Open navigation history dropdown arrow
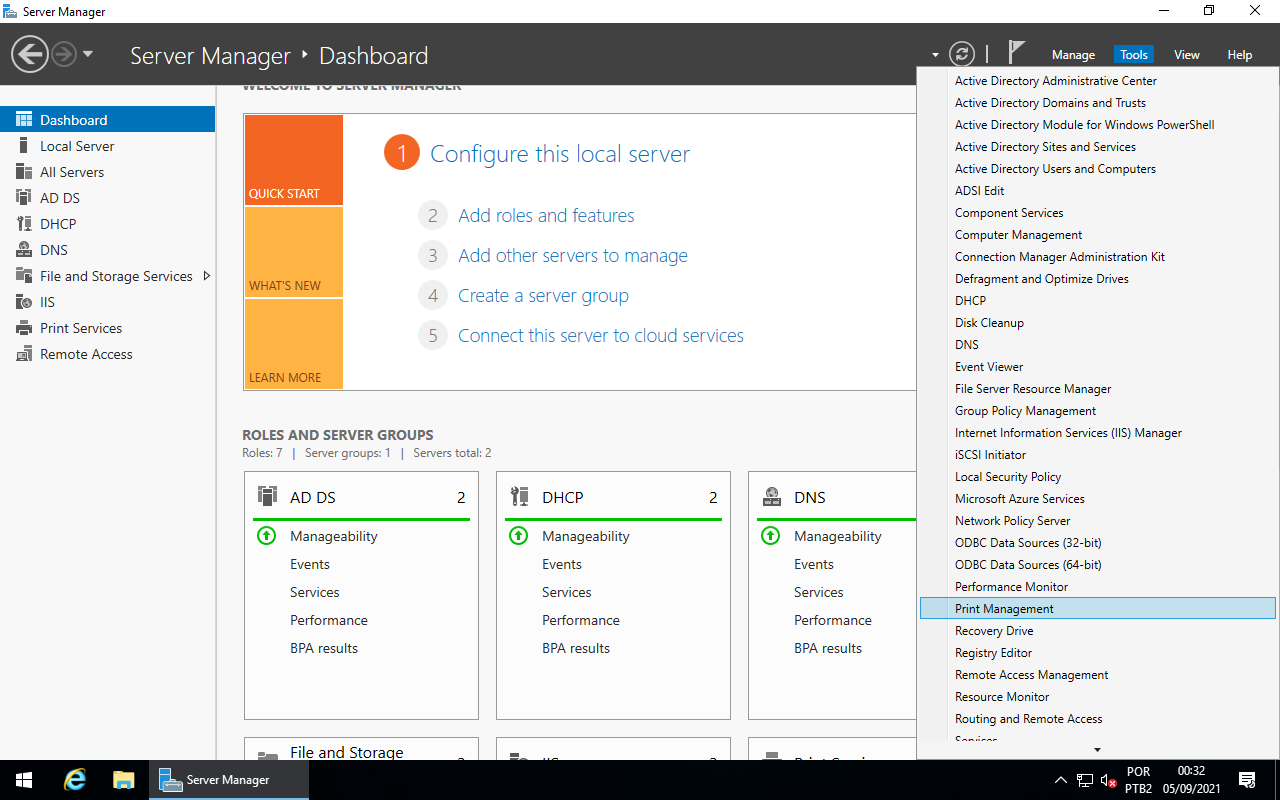 click(88, 54)
